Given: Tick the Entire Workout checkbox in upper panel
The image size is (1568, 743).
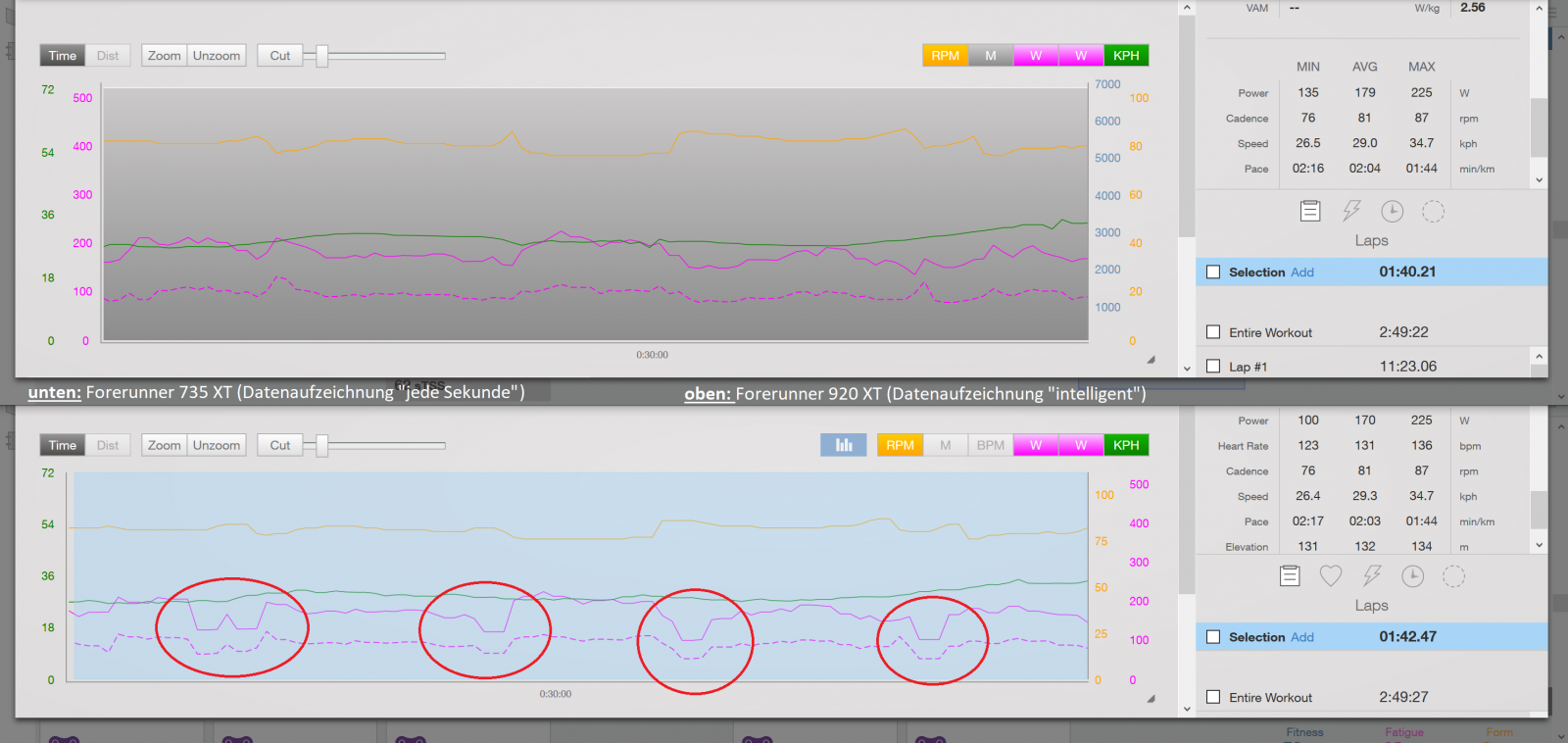Looking at the screenshot, I should tap(1213, 332).
